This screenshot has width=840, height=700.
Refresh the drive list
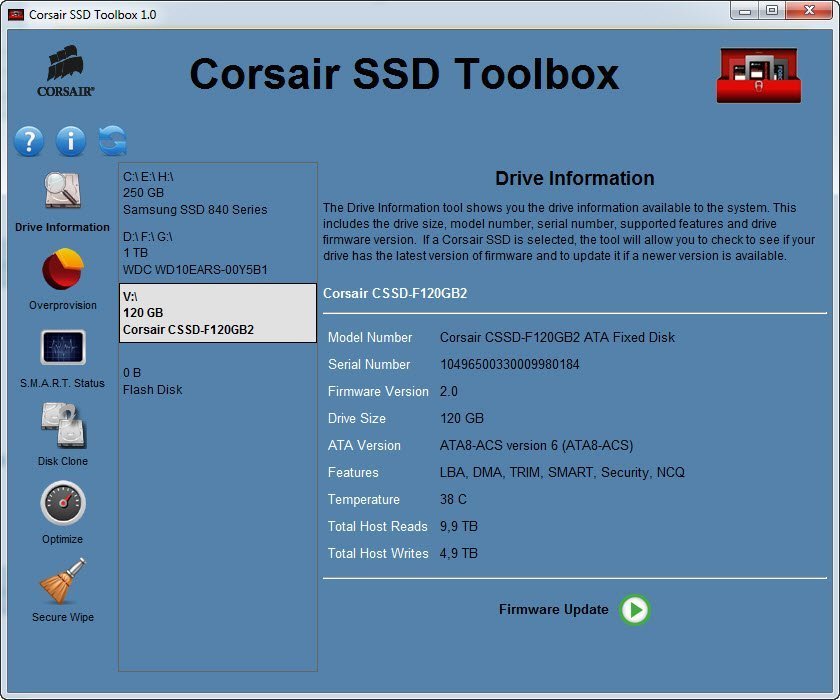point(113,141)
